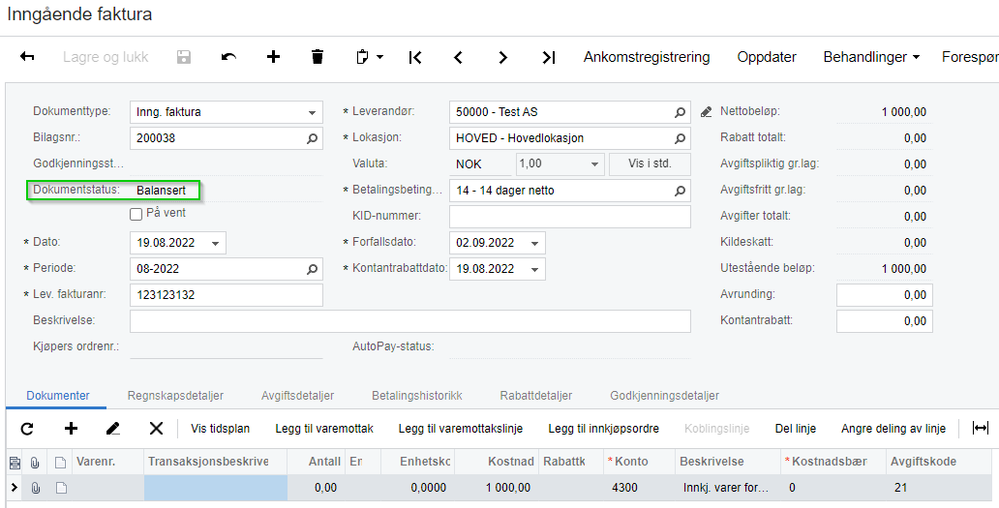Switch to Rabattdetaljer tab
The width and height of the screenshot is (999, 508).
[x=536, y=396]
